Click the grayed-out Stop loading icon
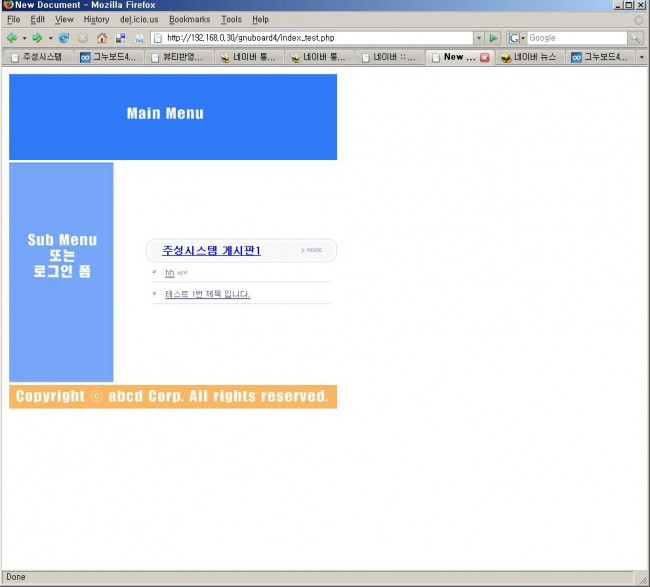Viewport: 650px width, 587px height. coord(83,38)
